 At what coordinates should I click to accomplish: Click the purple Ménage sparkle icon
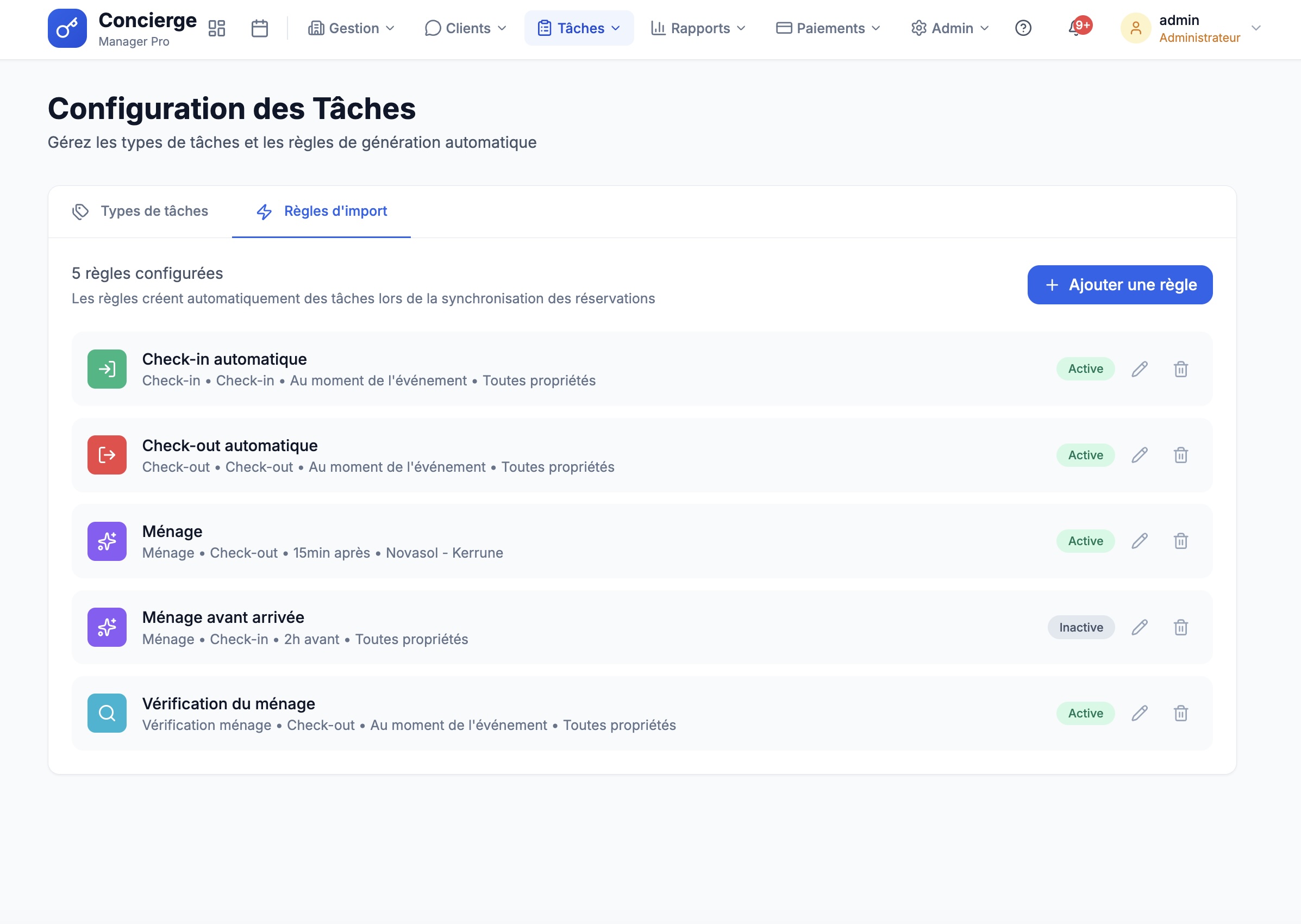click(107, 540)
